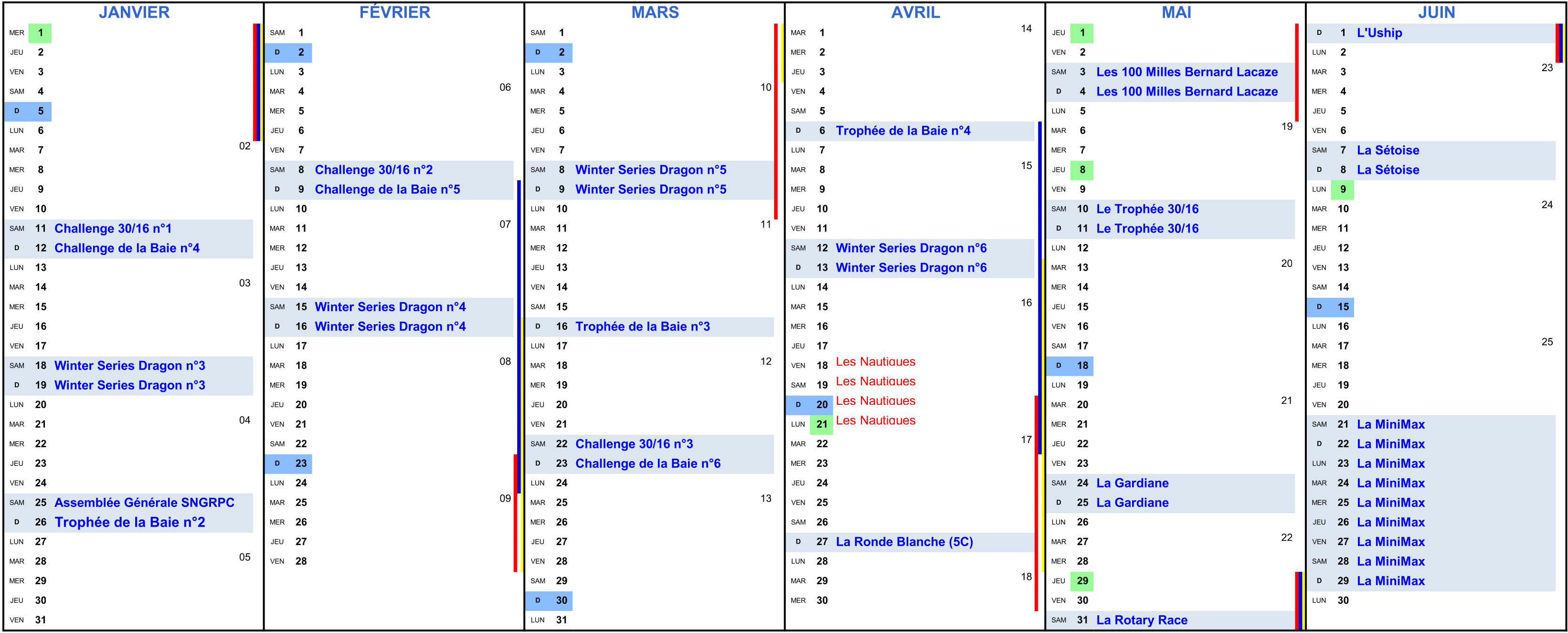Select La Ronde Blanche (5C) event
1568x633 pixels.
coord(904,542)
